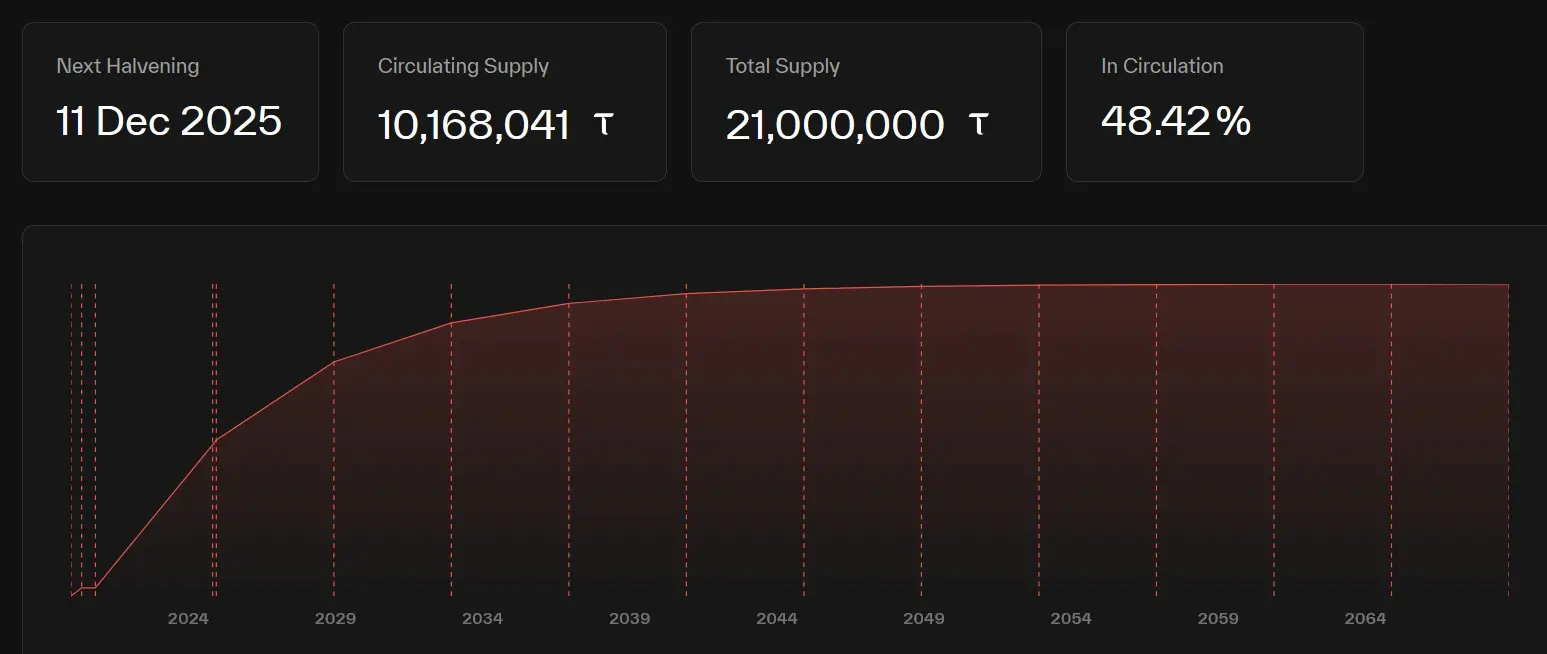Click the In Circulation card label
The width and height of the screenshot is (1547, 654).
pos(1162,66)
